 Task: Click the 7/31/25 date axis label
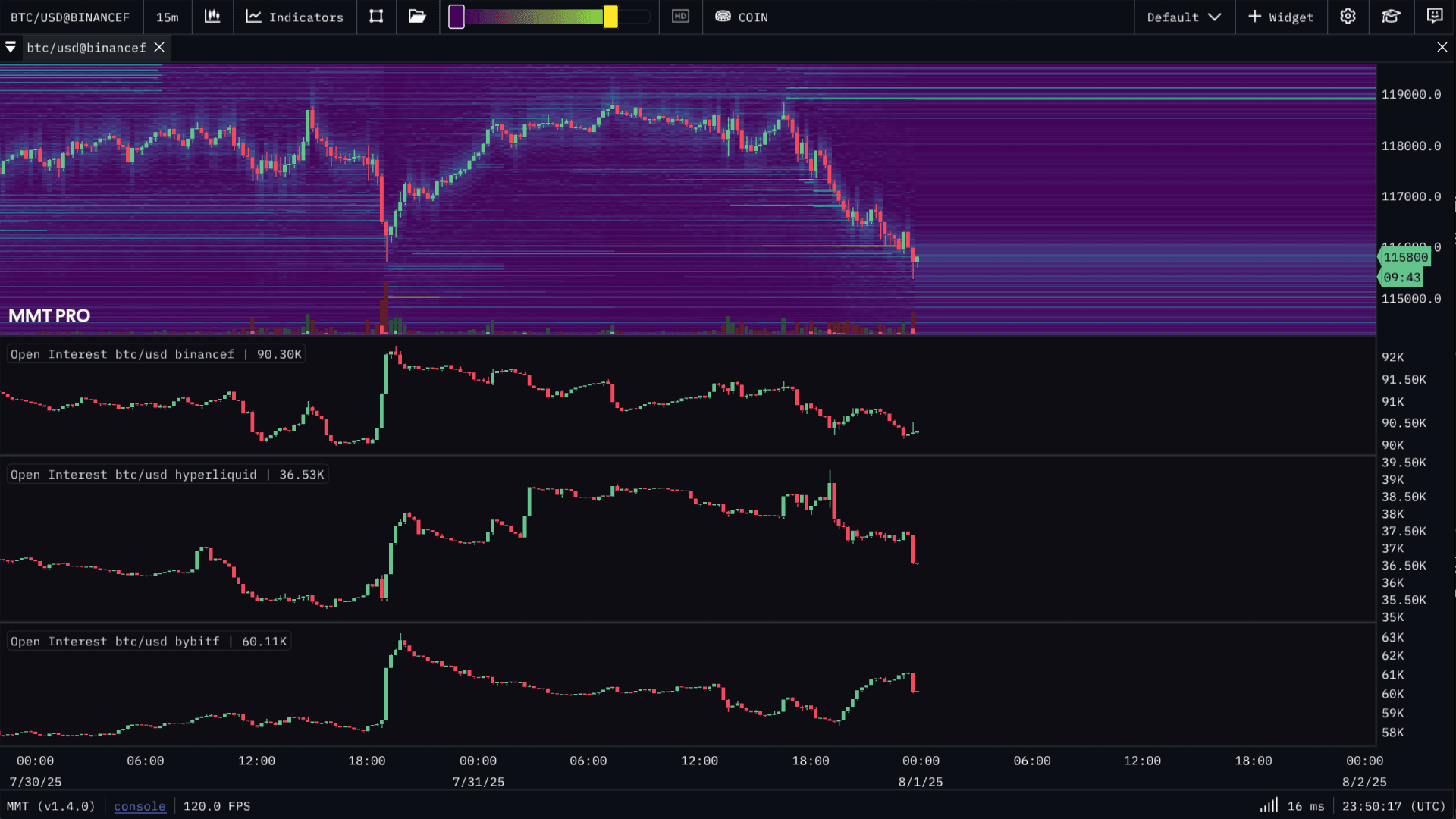click(x=479, y=782)
